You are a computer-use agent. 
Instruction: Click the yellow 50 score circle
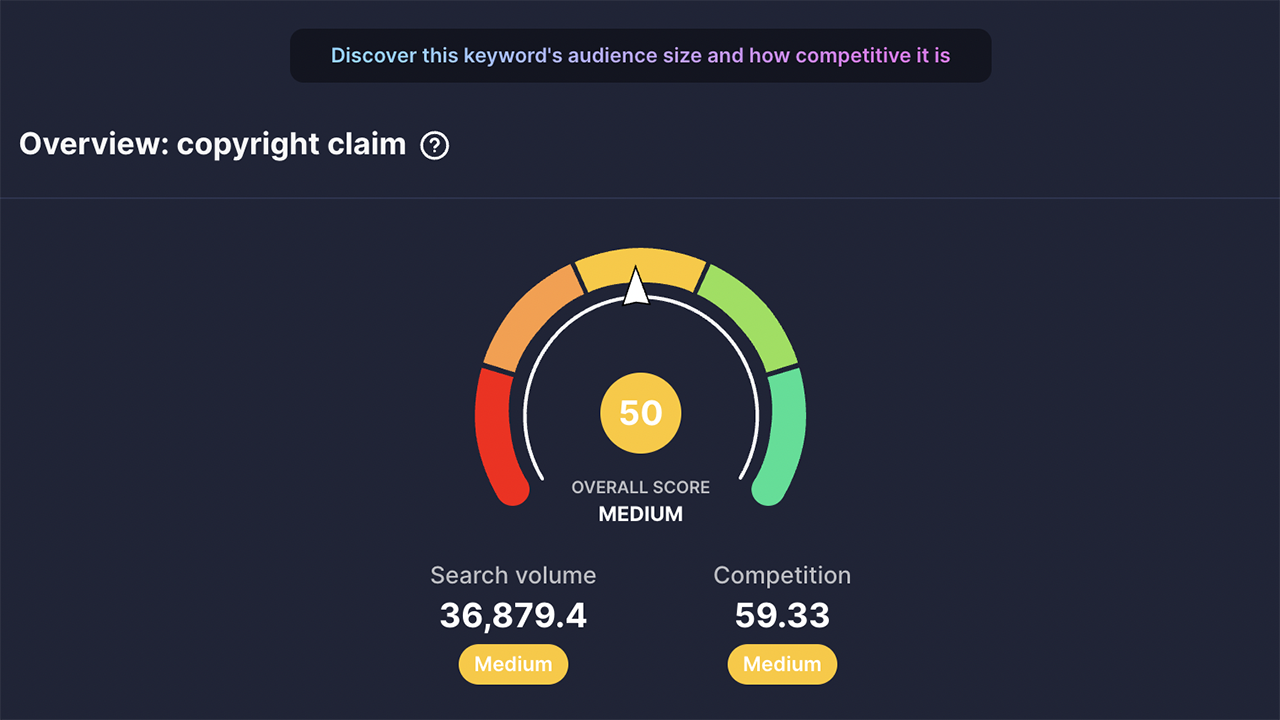[640, 413]
